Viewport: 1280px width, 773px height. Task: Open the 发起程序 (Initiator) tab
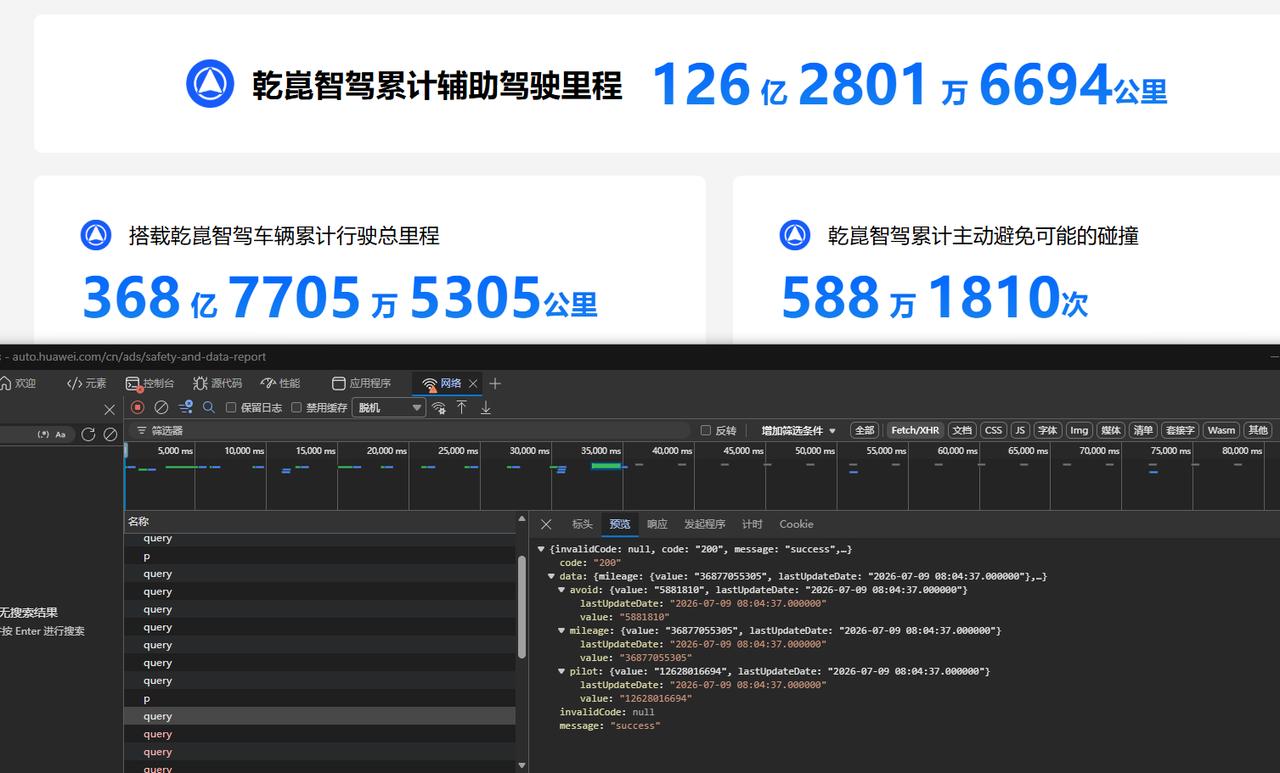click(x=705, y=524)
